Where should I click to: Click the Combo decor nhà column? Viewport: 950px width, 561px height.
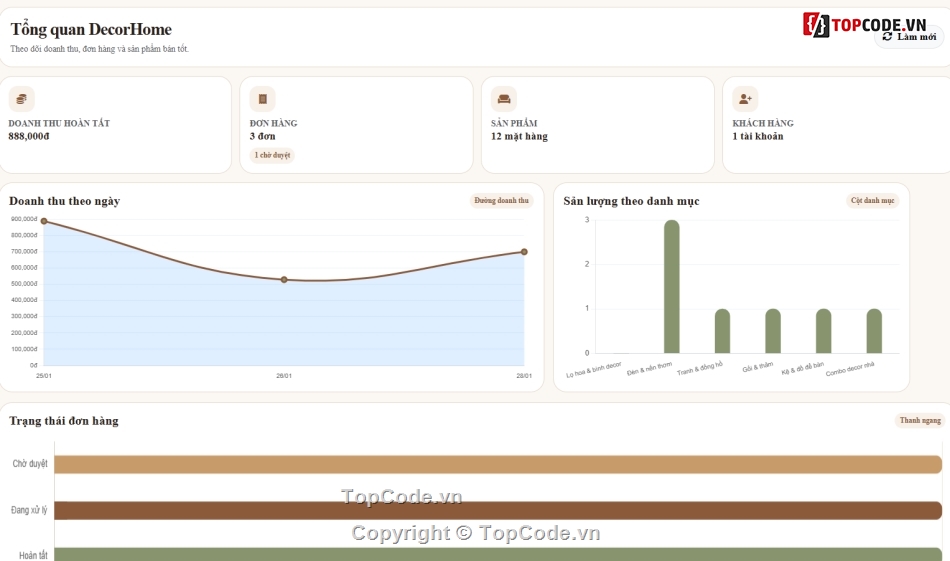tap(874, 331)
